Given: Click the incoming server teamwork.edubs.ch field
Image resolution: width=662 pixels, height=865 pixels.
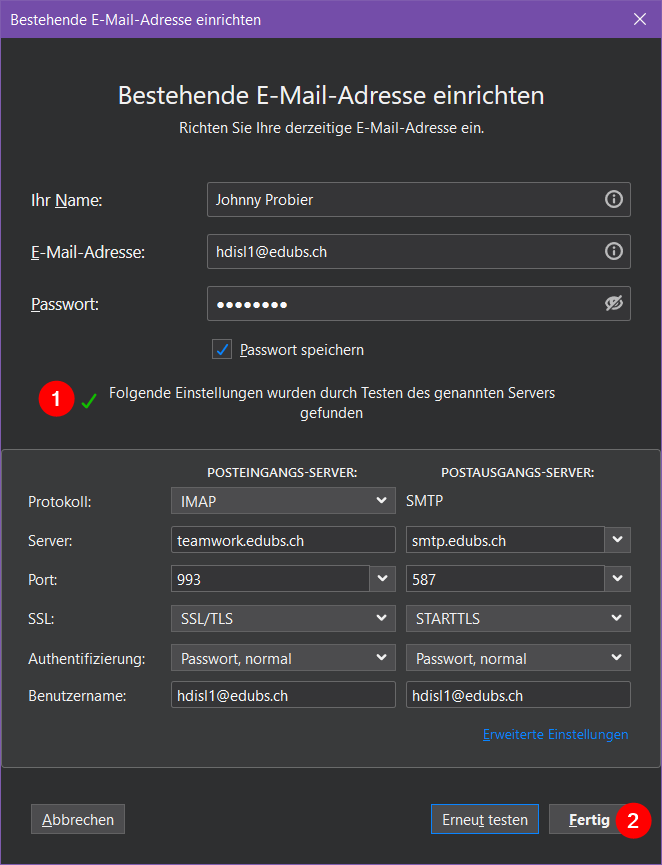Looking at the screenshot, I should 283,541.
